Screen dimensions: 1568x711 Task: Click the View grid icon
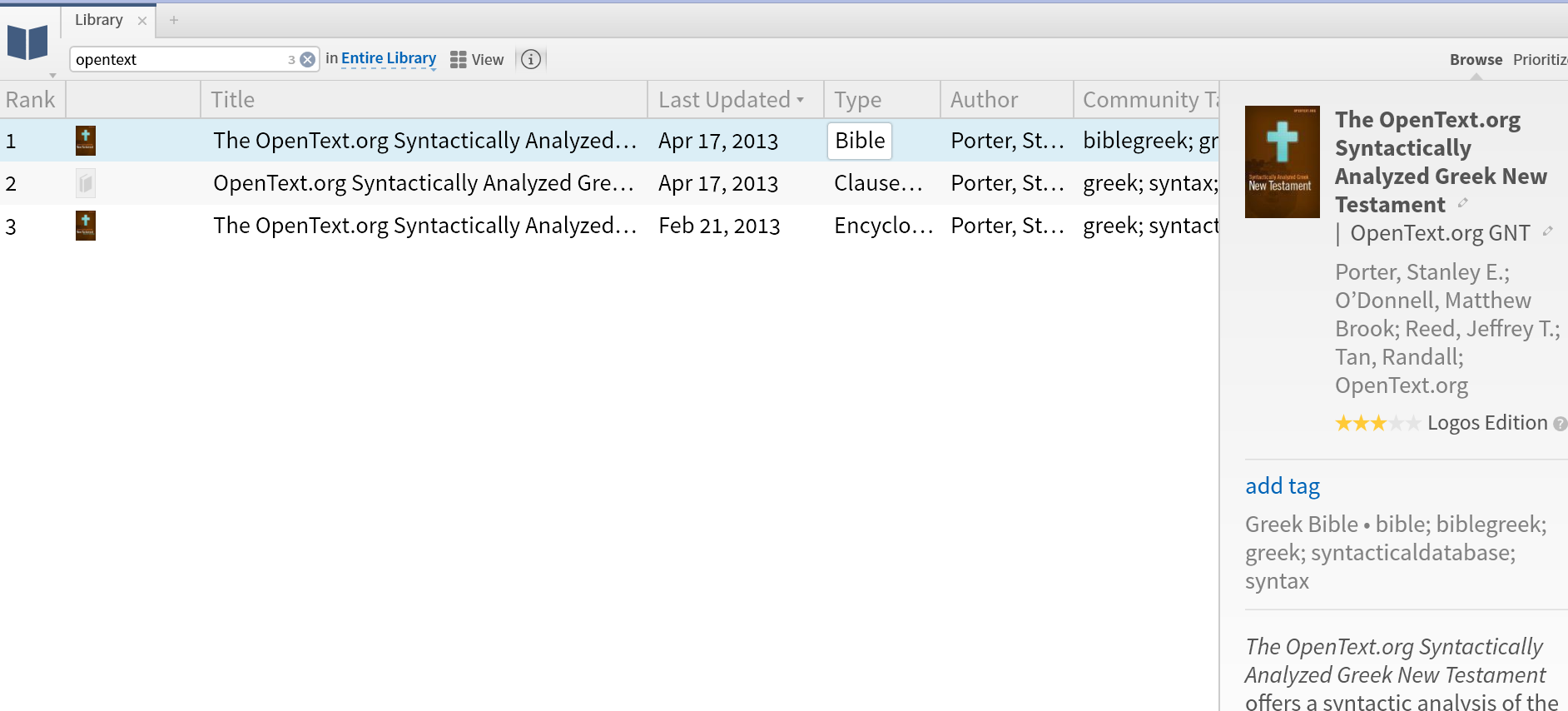point(459,59)
